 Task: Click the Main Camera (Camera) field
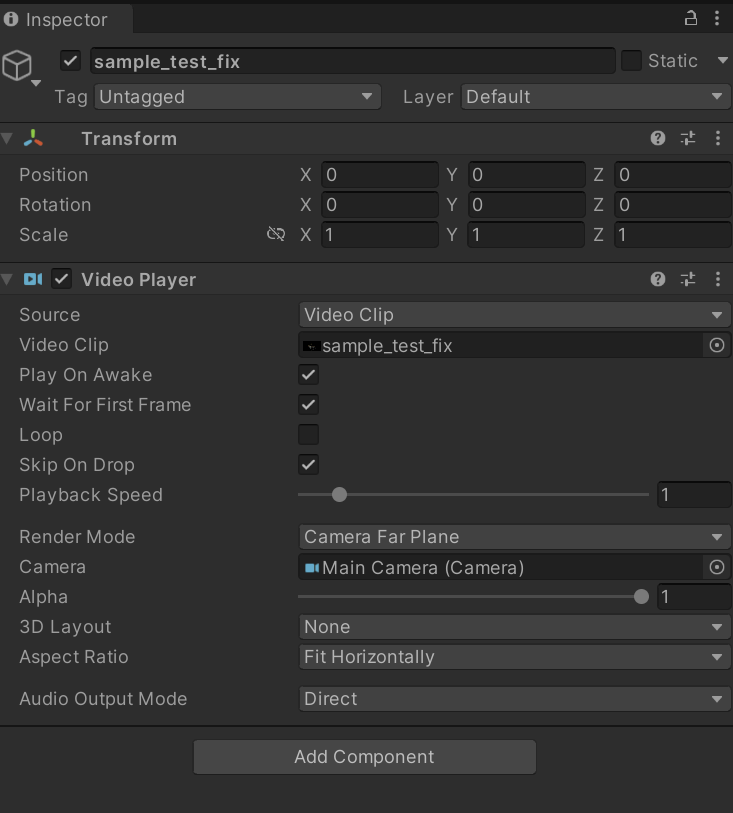[x=500, y=567]
